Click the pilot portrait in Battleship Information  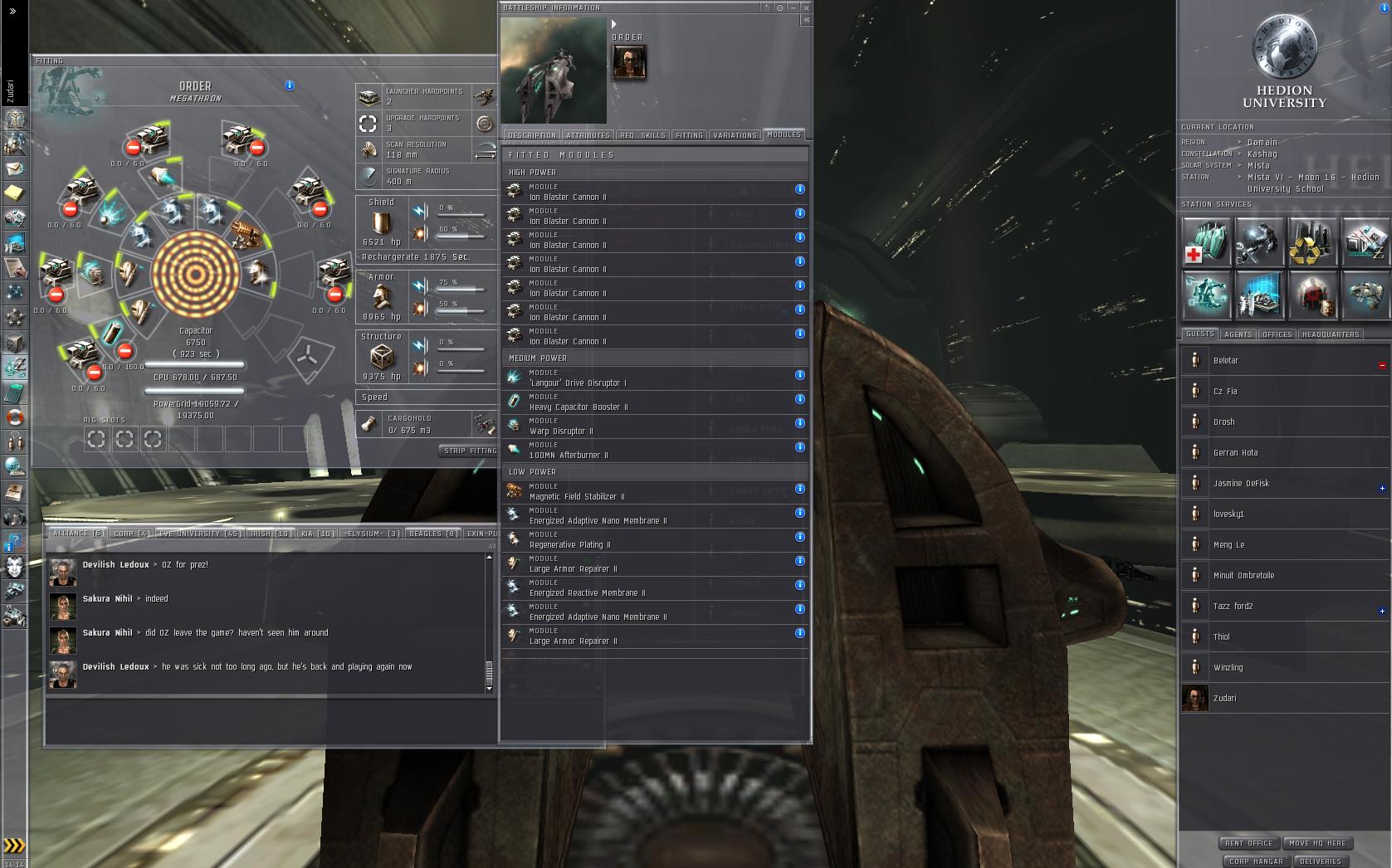coord(628,62)
